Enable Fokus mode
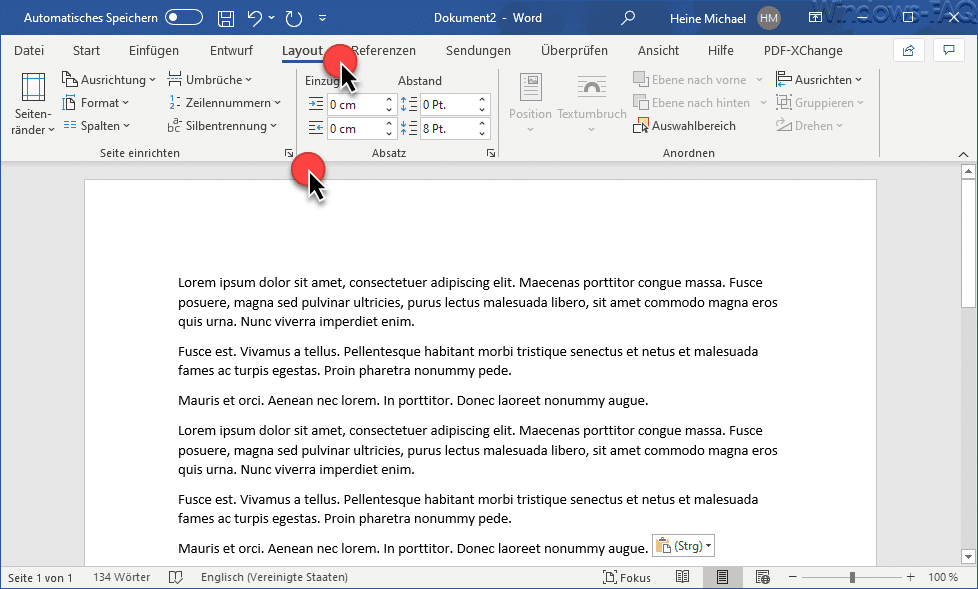Screen dimensions: 978x589 tap(627, 578)
